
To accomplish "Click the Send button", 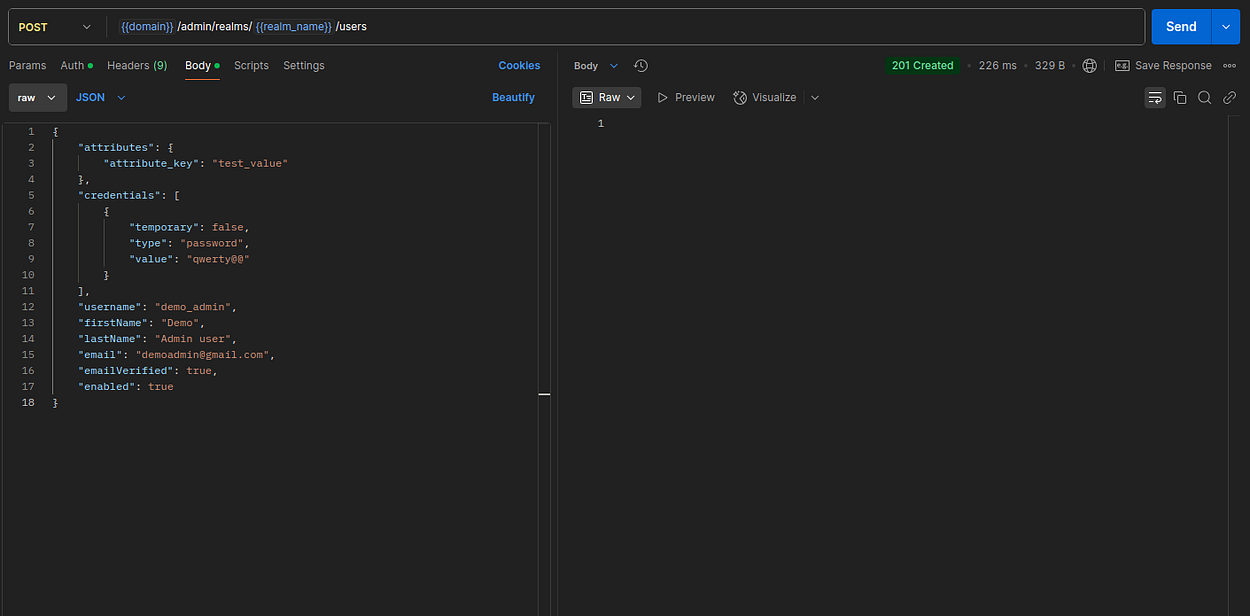I will click(x=1180, y=26).
